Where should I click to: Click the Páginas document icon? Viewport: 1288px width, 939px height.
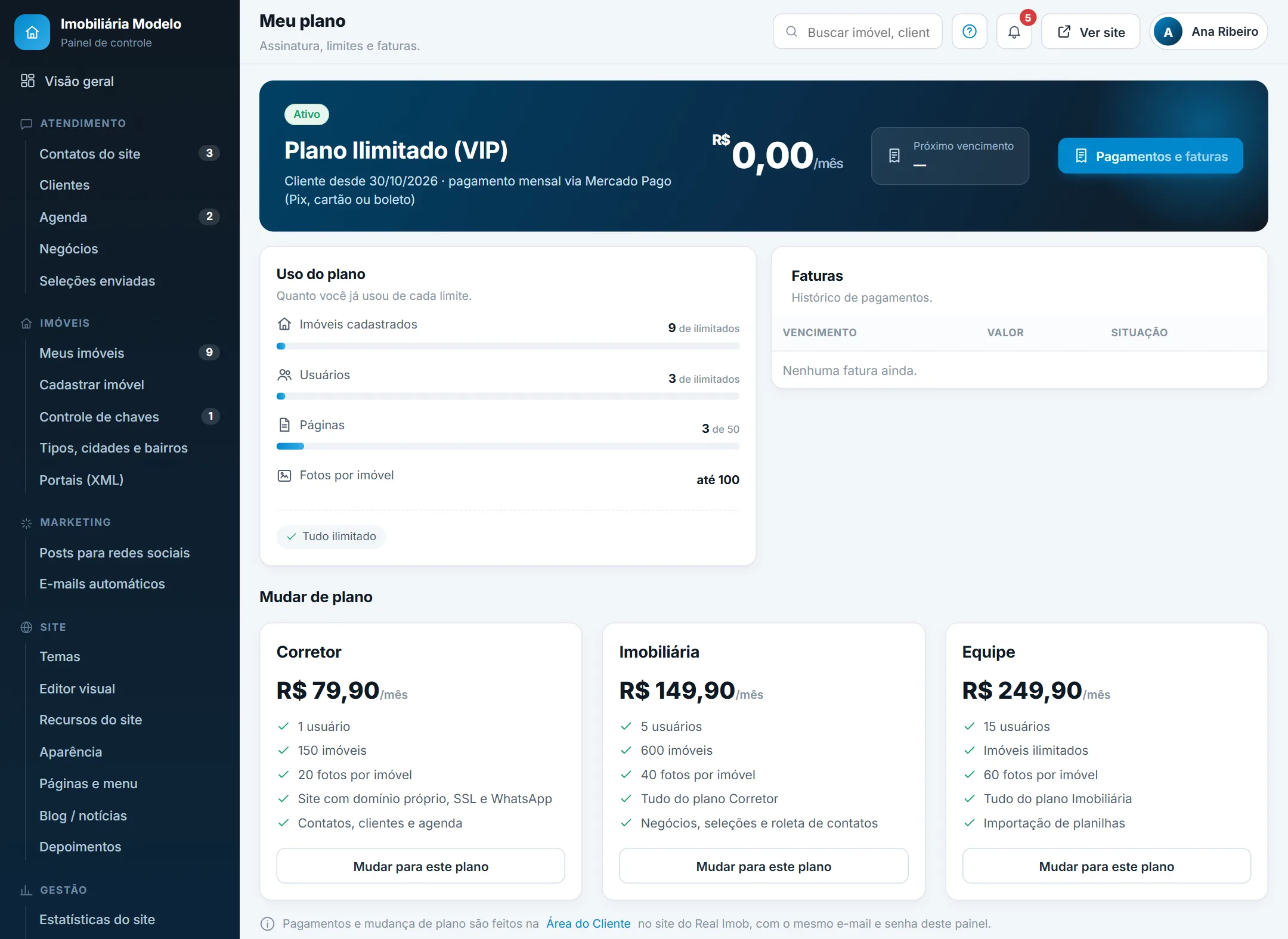(284, 424)
